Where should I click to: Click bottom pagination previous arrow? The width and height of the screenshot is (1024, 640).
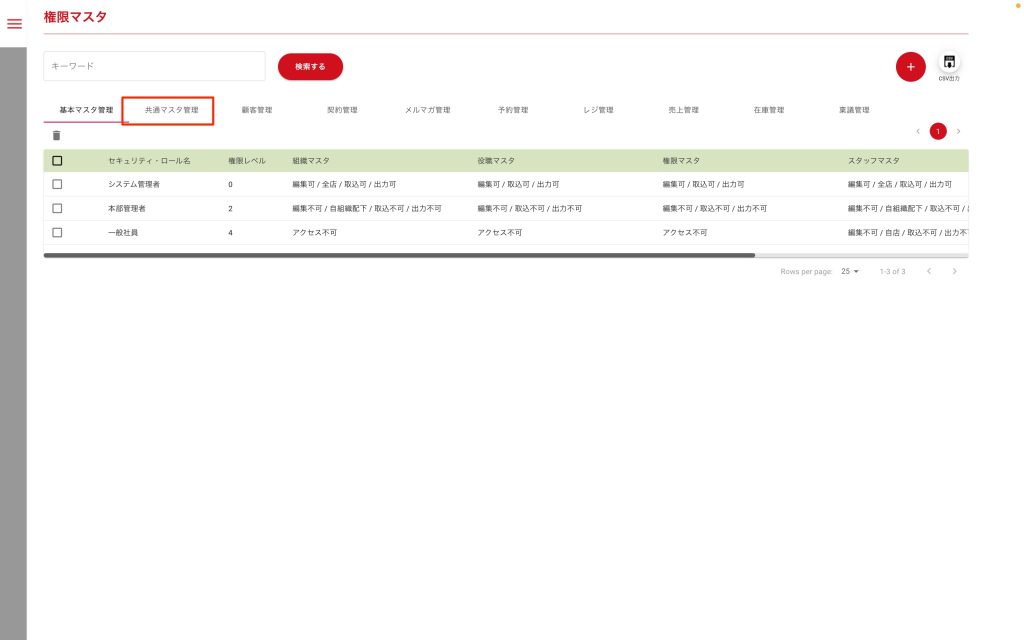[929, 271]
